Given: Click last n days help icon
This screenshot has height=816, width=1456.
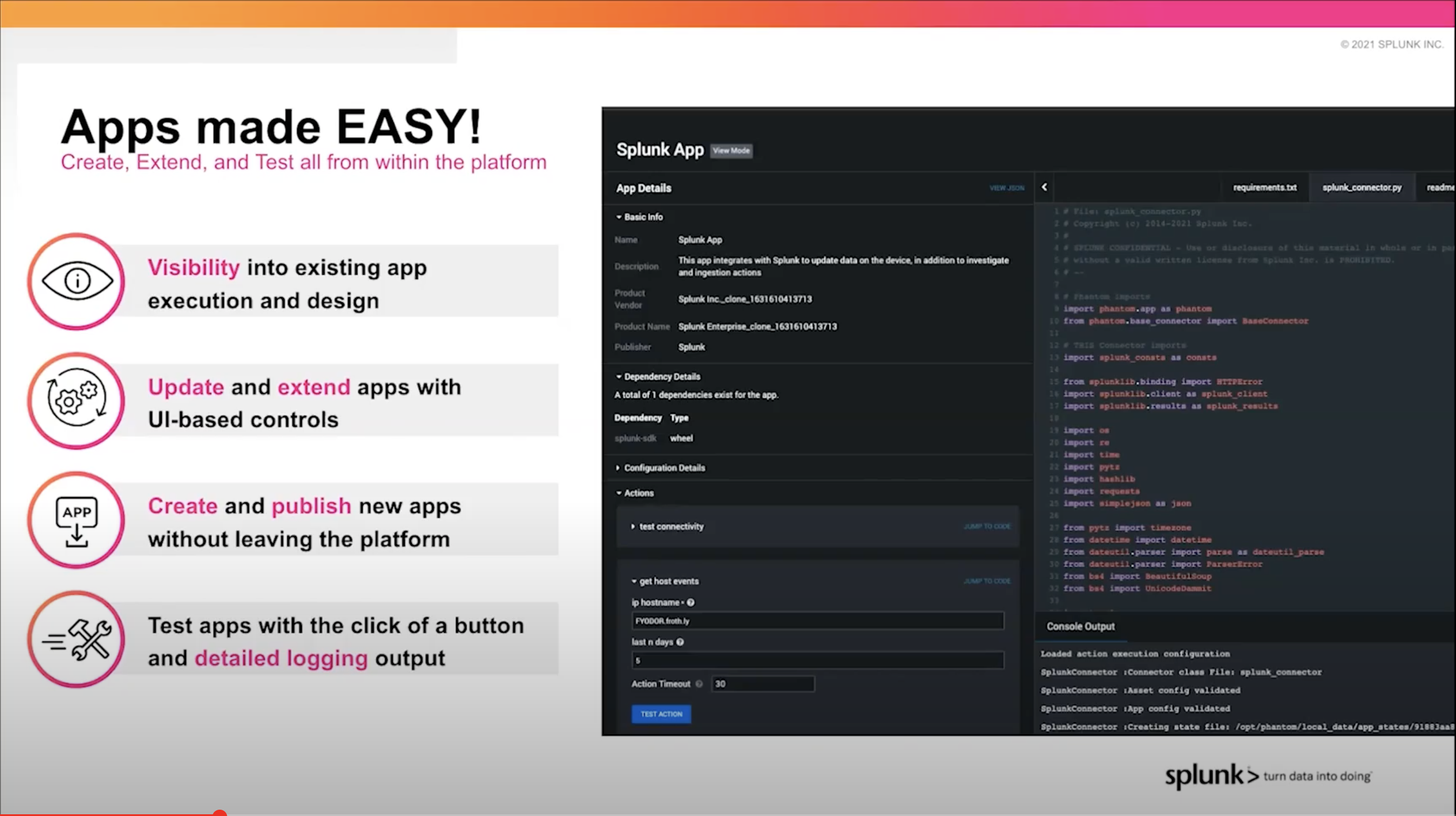Looking at the screenshot, I should pos(680,642).
